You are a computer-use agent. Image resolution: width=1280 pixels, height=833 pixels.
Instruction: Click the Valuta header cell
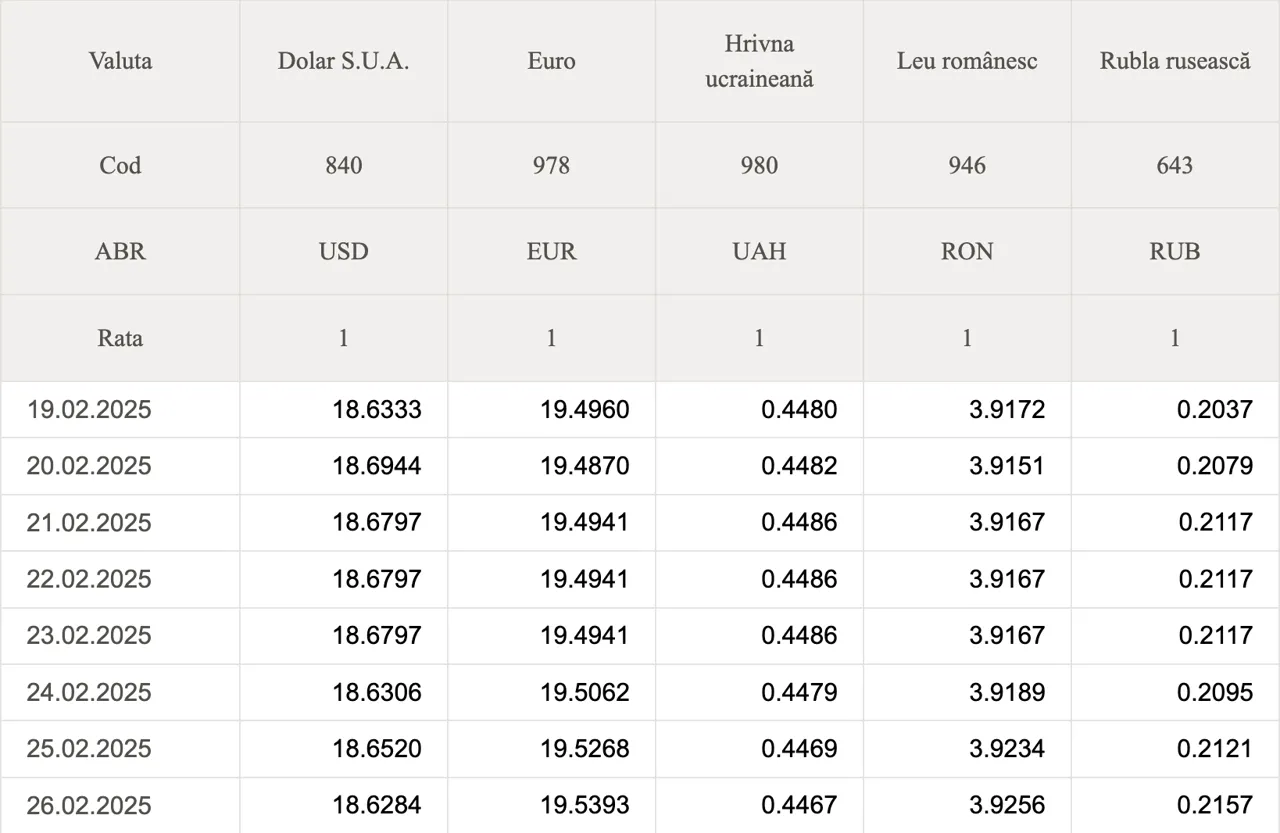pyautogui.click(x=120, y=61)
